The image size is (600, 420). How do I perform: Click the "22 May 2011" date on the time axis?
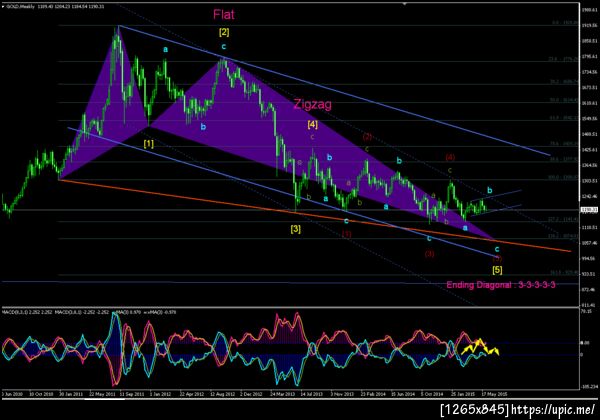point(102,394)
